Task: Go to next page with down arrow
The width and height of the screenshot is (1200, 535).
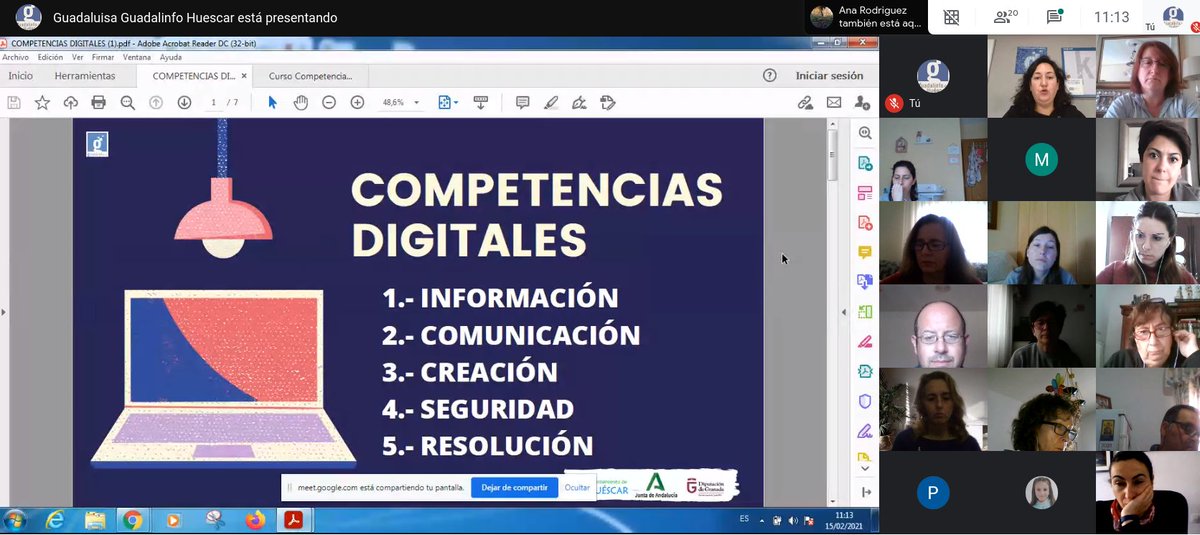Action: point(184,102)
